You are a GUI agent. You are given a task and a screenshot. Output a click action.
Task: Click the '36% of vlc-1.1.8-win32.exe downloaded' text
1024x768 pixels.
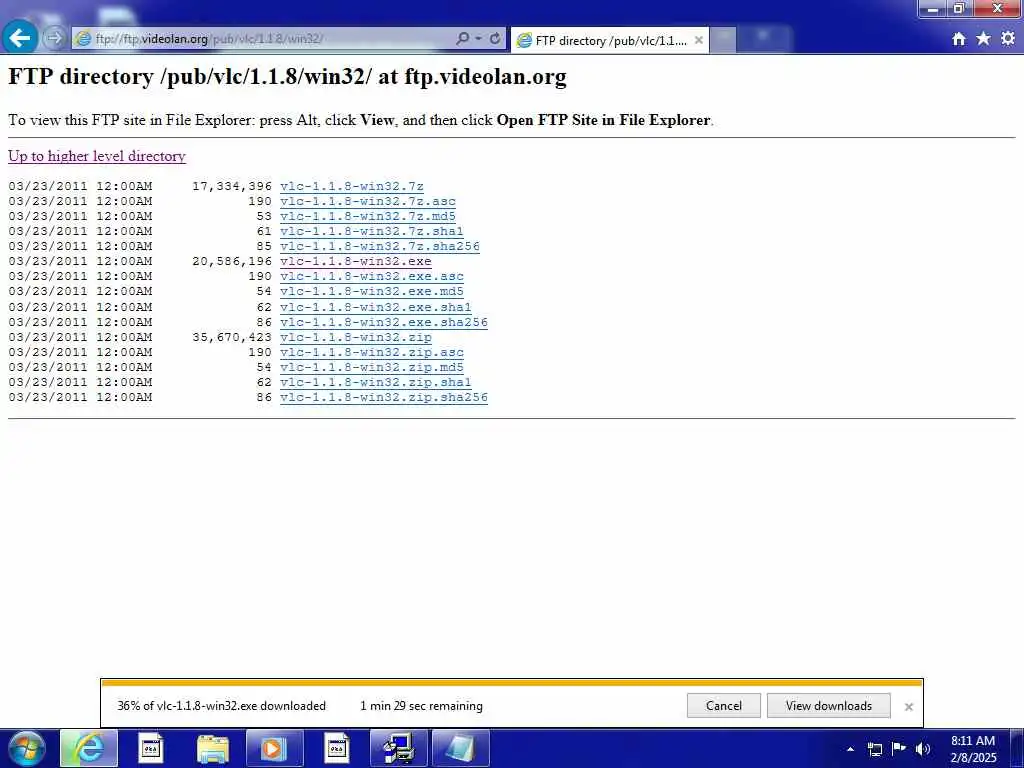(x=221, y=706)
